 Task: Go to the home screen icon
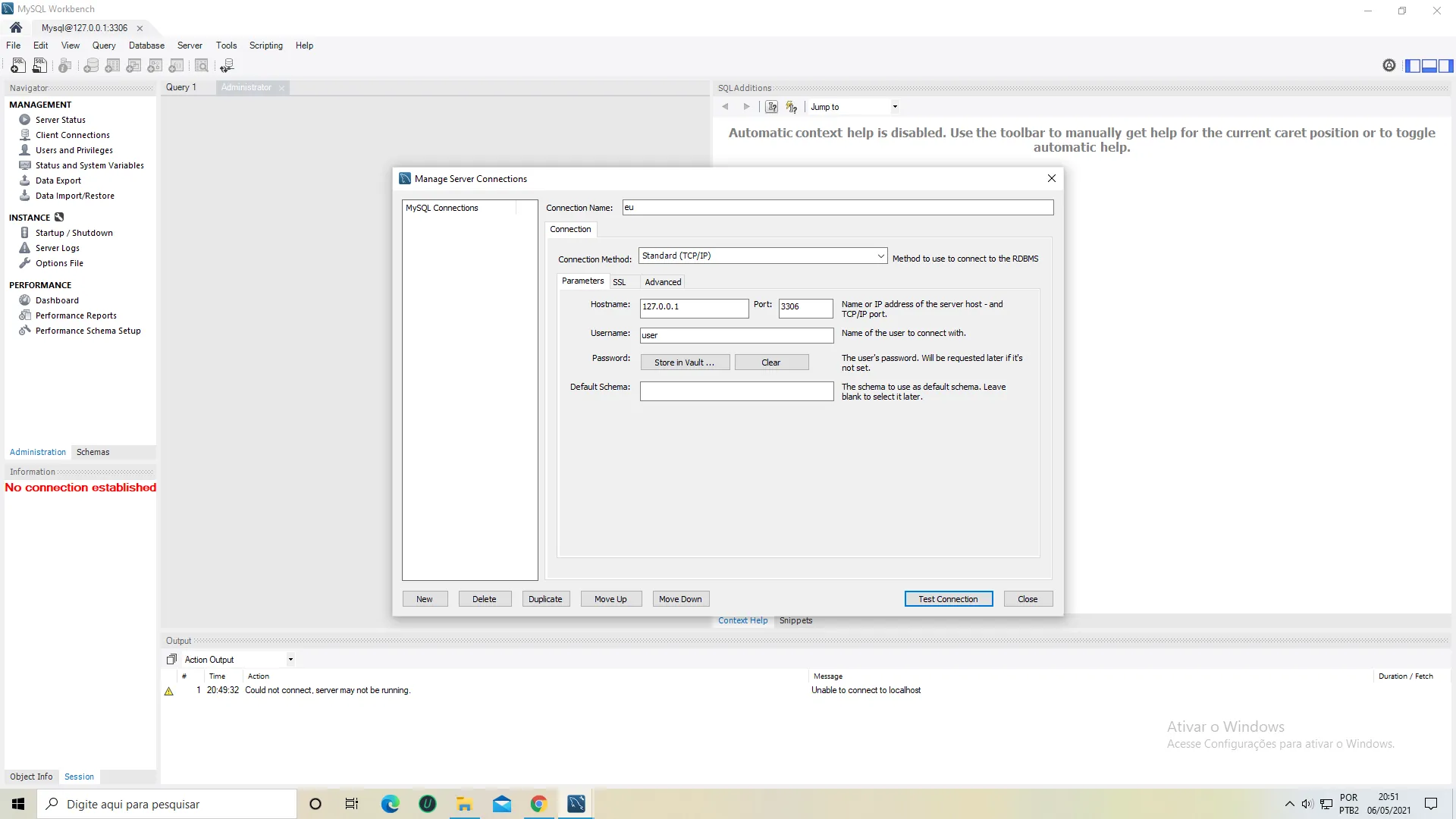[16, 27]
